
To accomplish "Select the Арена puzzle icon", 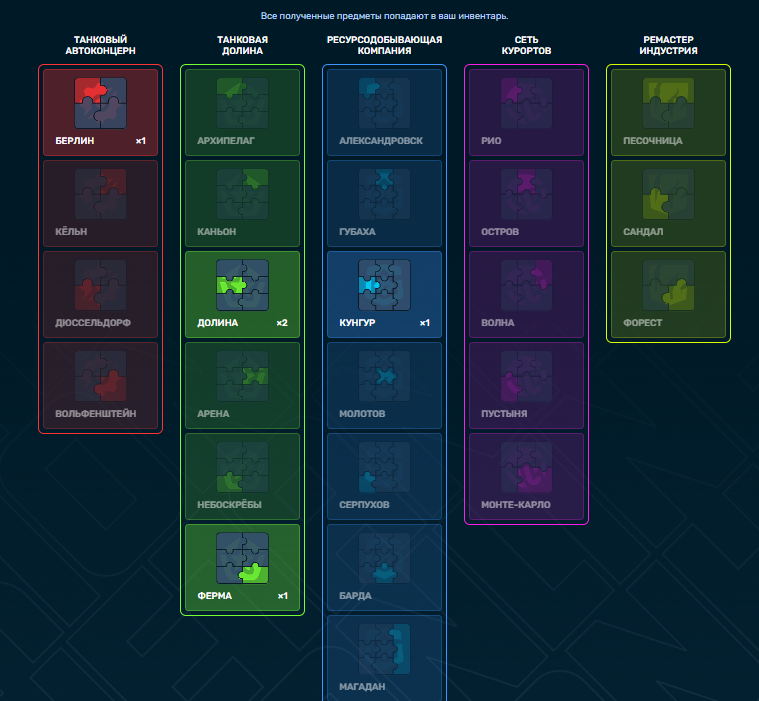I will pos(242,376).
